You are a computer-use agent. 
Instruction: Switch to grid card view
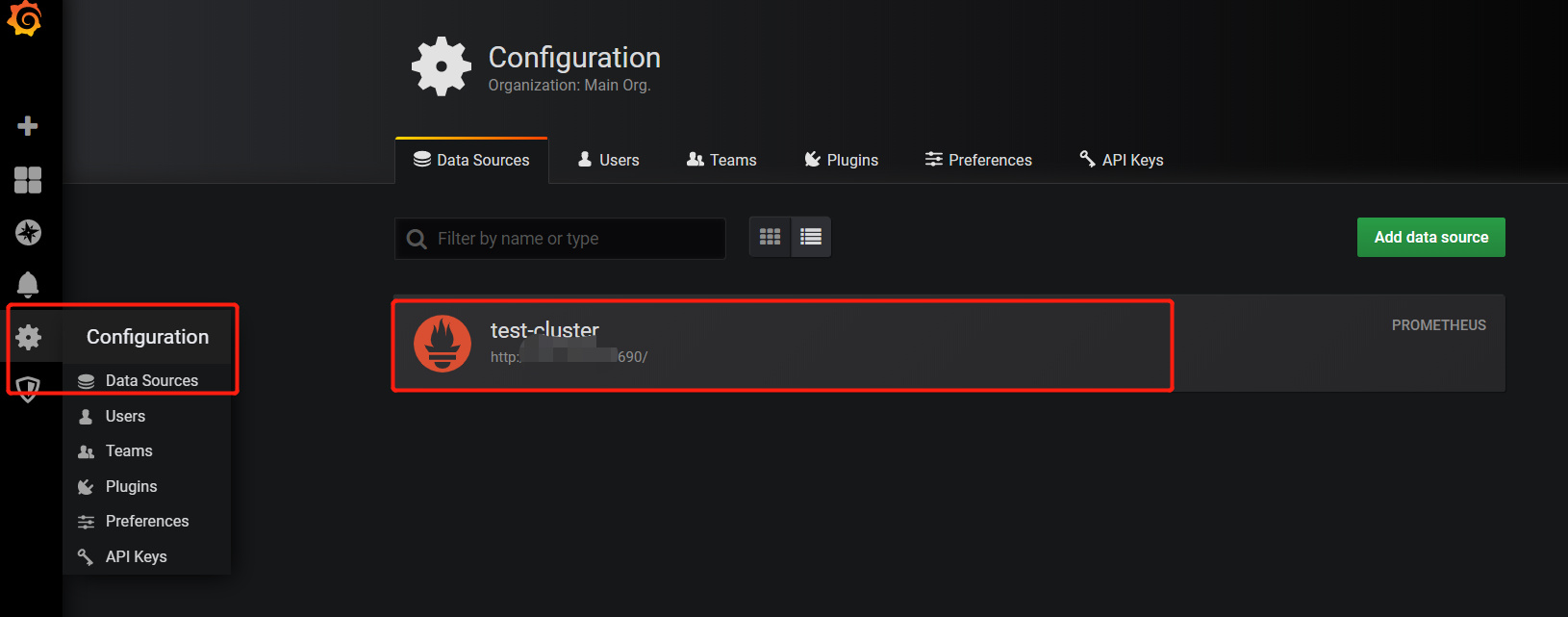(x=770, y=237)
